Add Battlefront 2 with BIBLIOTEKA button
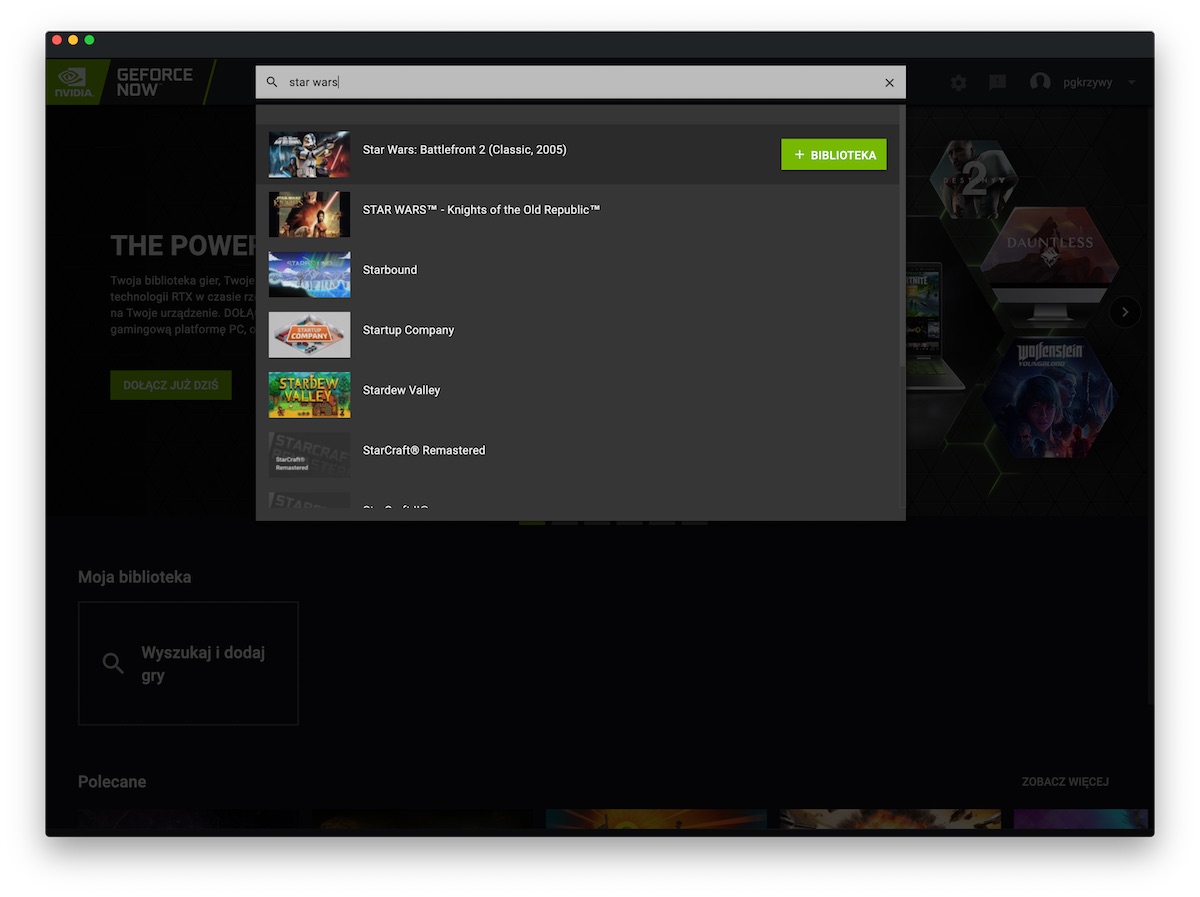 [834, 155]
